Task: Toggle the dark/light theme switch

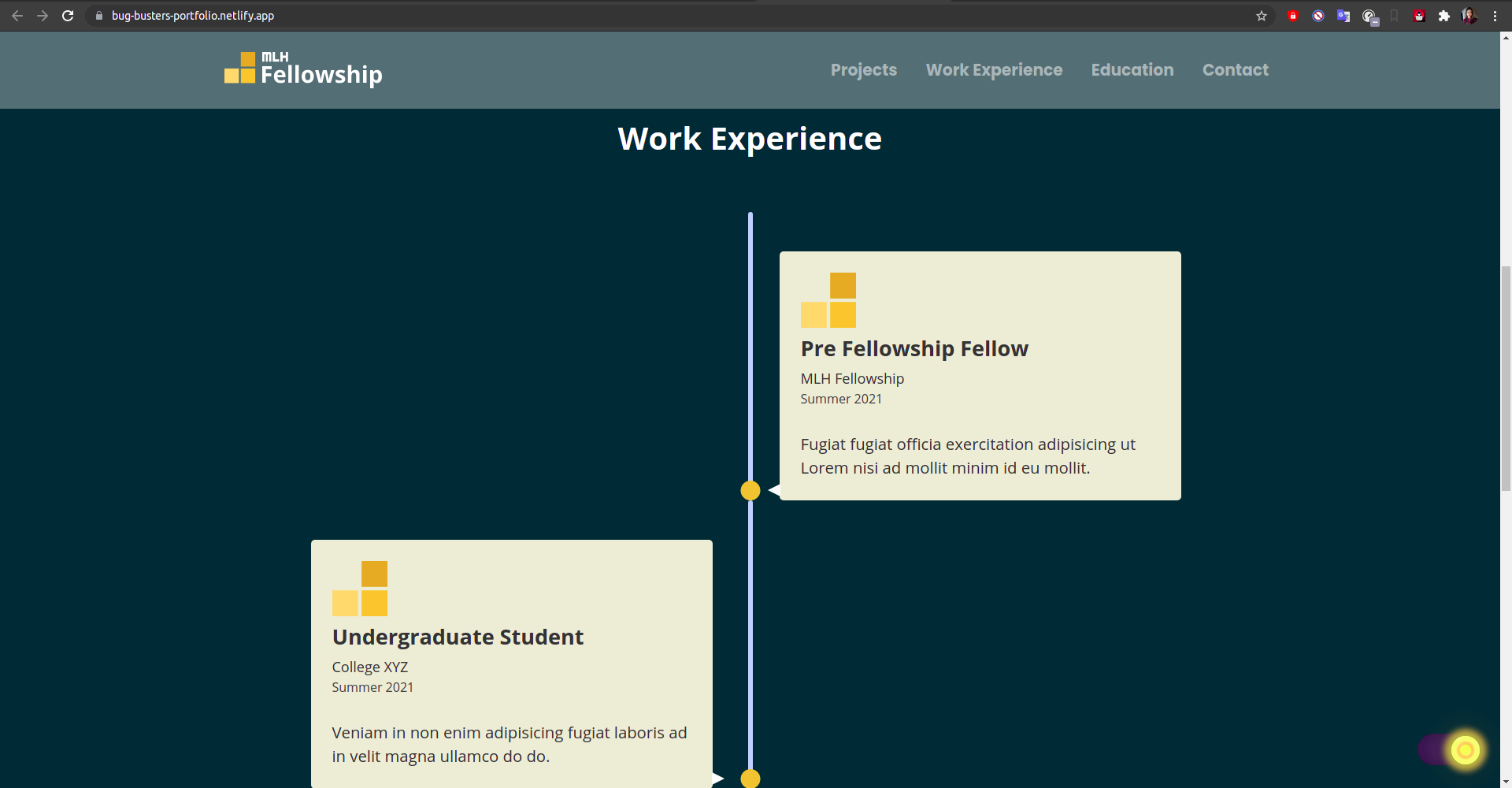Action: click(1449, 750)
